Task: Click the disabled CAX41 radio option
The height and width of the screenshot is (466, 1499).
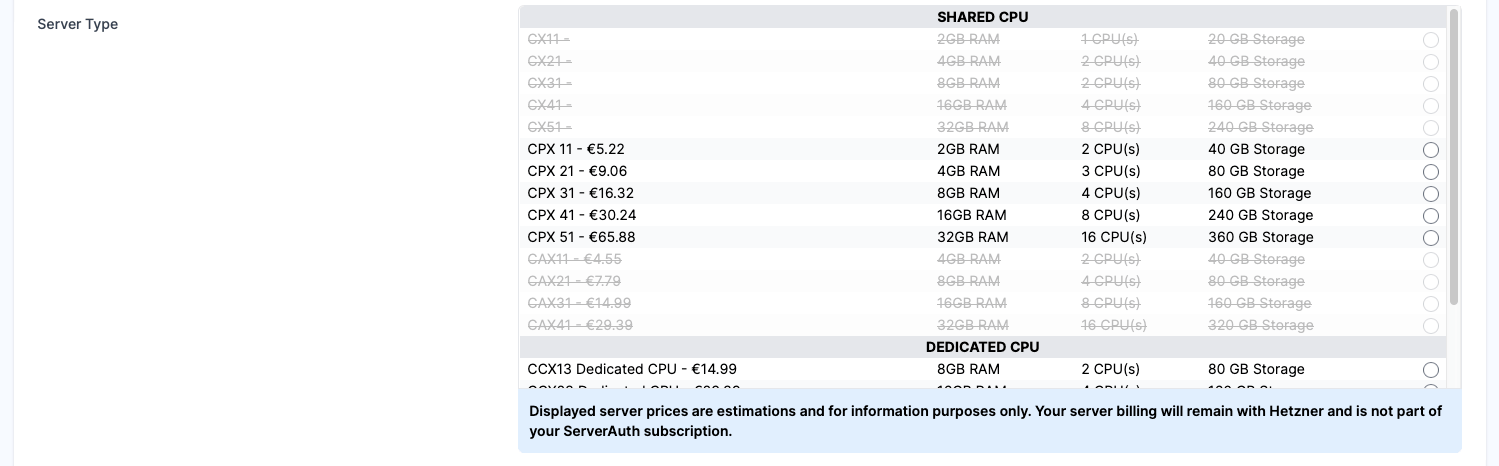Action: [x=1430, y=326]
